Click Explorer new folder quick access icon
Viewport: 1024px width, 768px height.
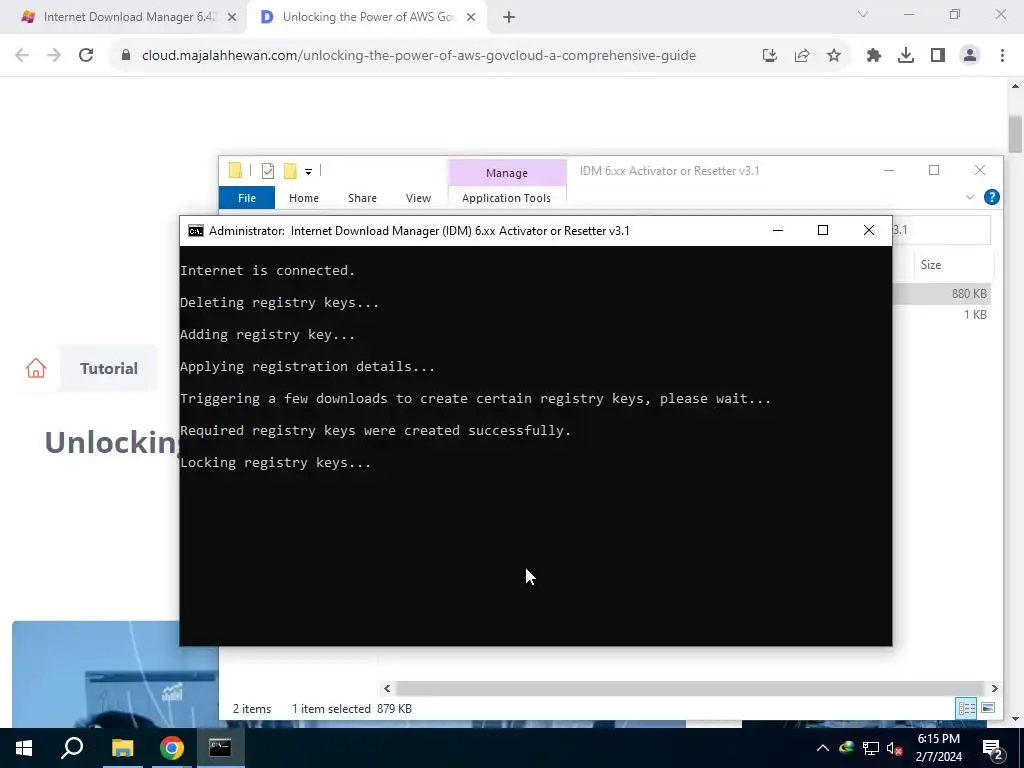coord(290,171)
